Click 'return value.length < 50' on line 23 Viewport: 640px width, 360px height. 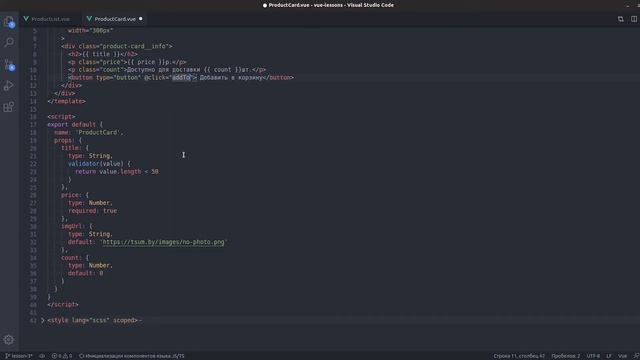click(x=117, y=171)
